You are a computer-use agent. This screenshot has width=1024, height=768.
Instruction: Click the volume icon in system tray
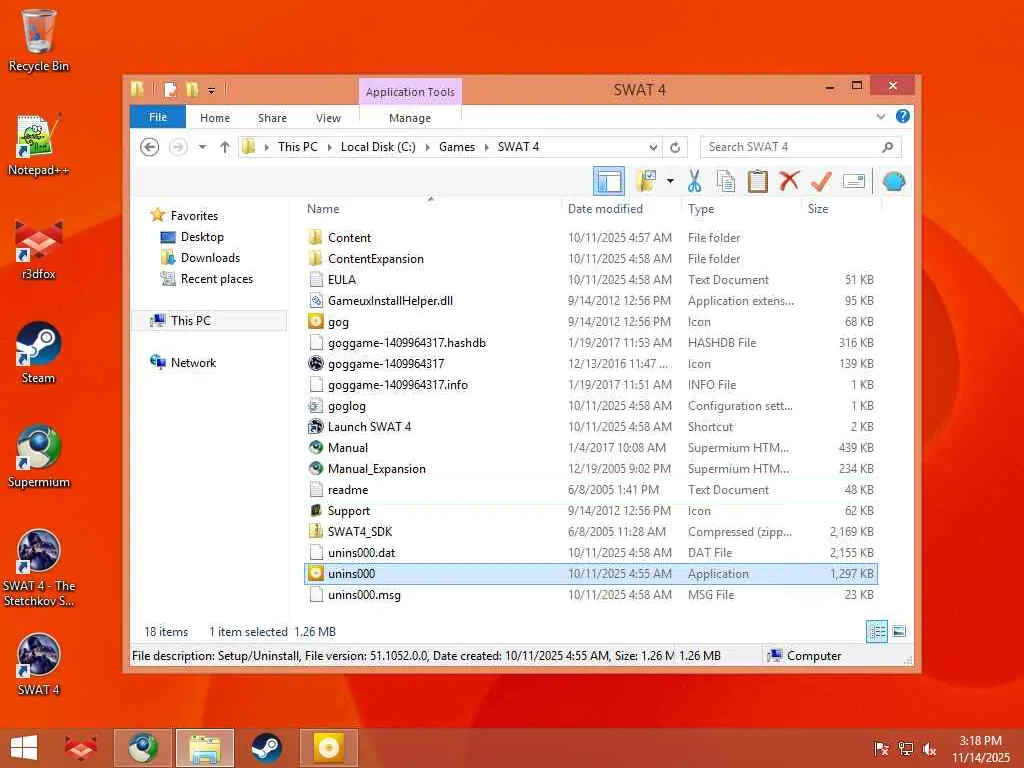pos(929,748)
